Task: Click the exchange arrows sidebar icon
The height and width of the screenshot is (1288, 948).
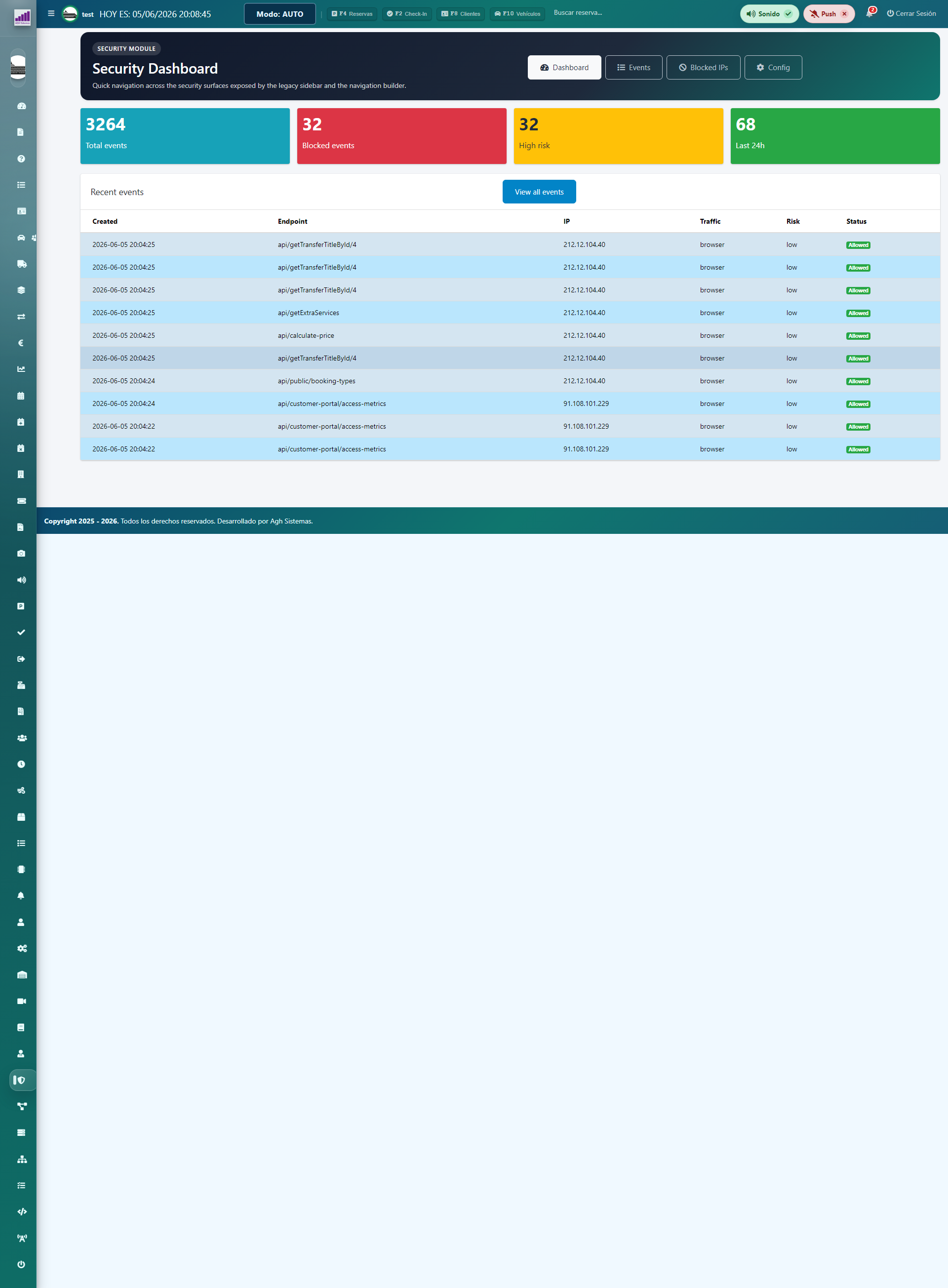Action: tap(21, 316)
